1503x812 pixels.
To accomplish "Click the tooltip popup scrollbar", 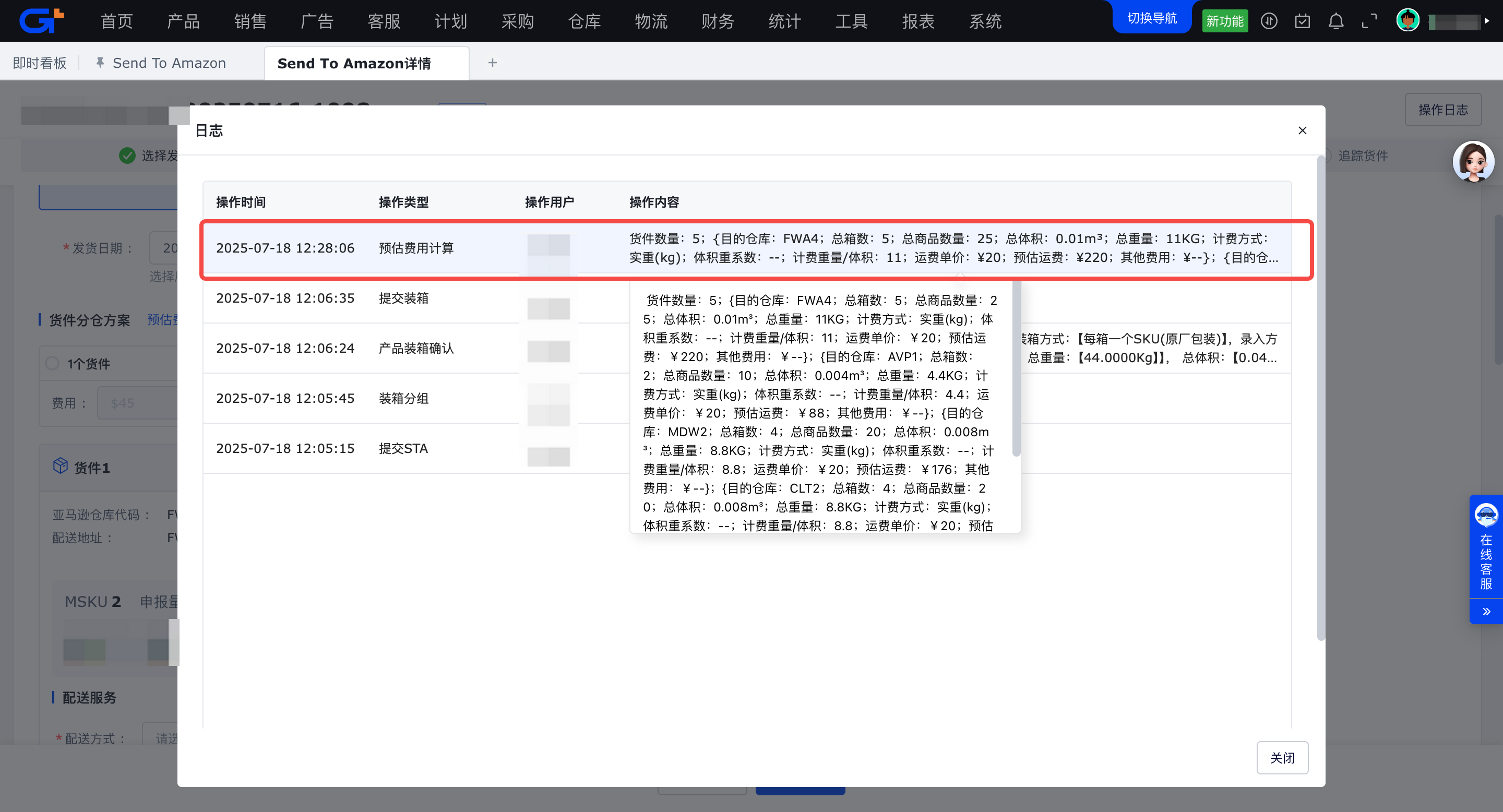I will [x=1017, y=368].
